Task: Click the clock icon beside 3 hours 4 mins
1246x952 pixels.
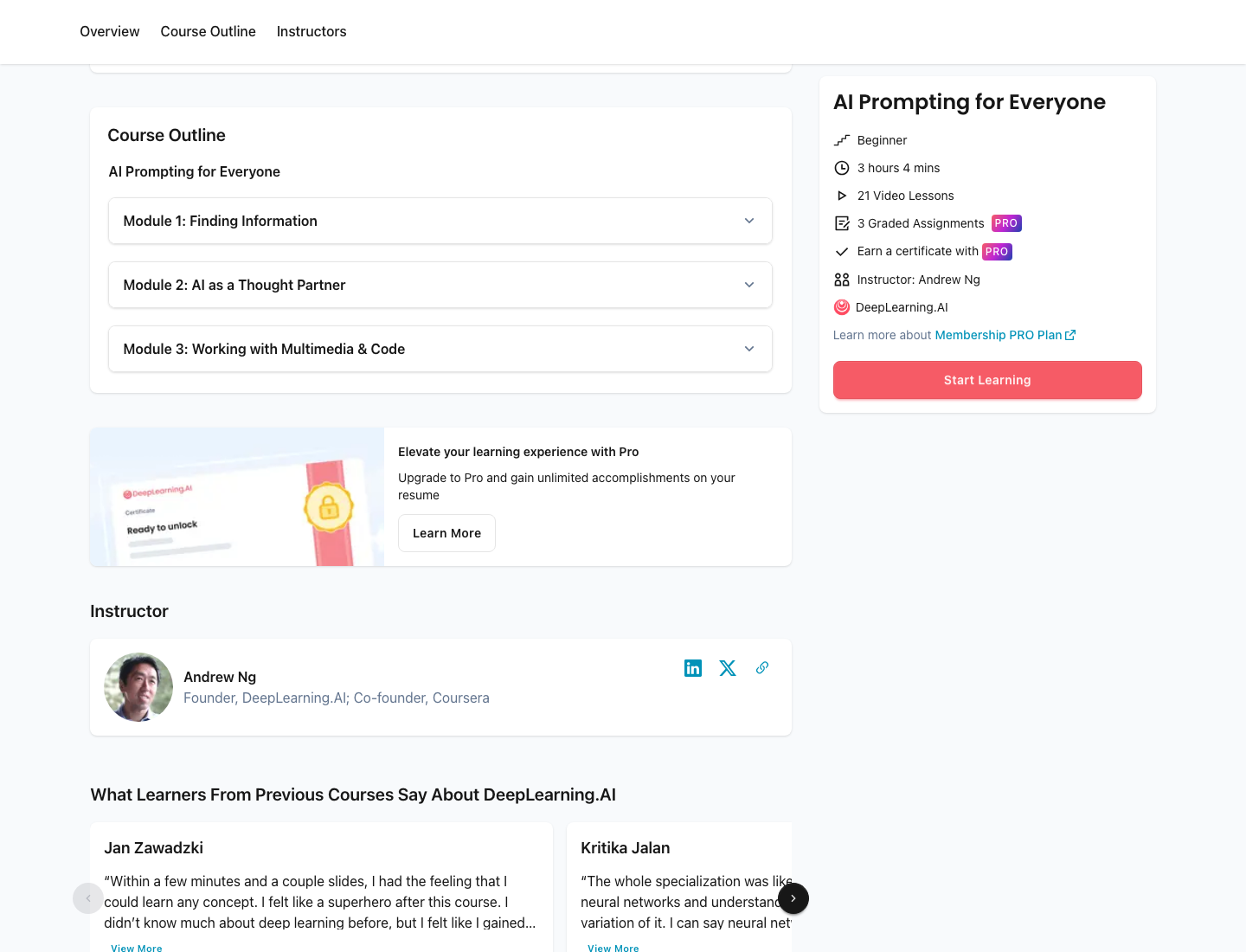Action: coord(842,168)
